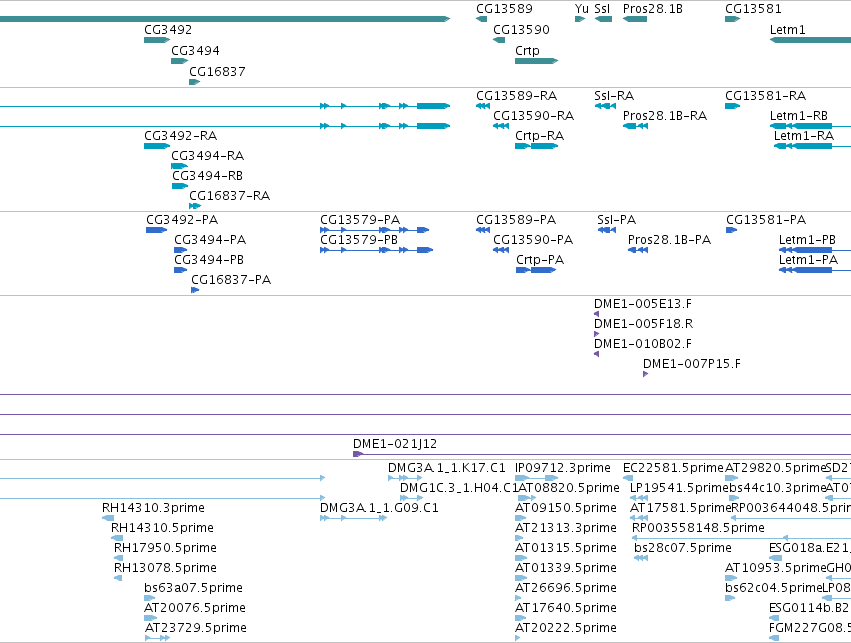The width and height of the screenshot is (851, 643).
Task: Select the DME1-005F18.R clone label
Action: 644,324
